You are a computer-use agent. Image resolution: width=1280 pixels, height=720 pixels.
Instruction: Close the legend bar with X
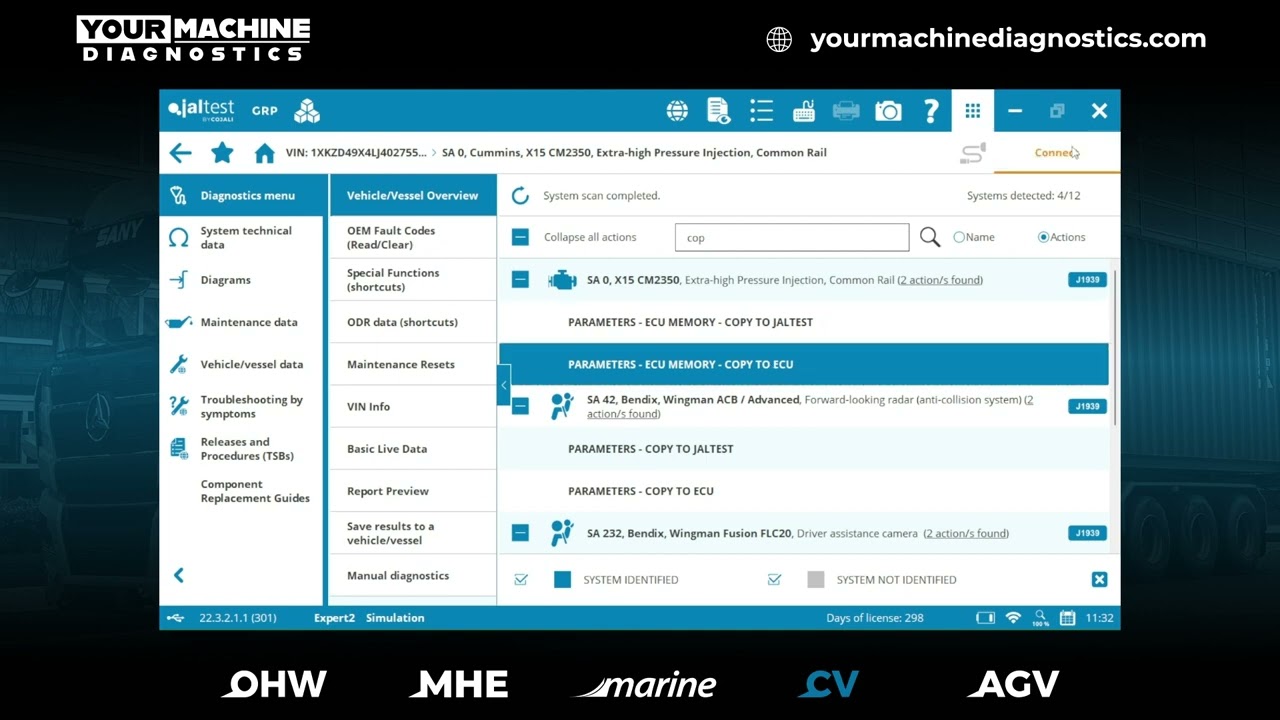tap(1099, 579)
